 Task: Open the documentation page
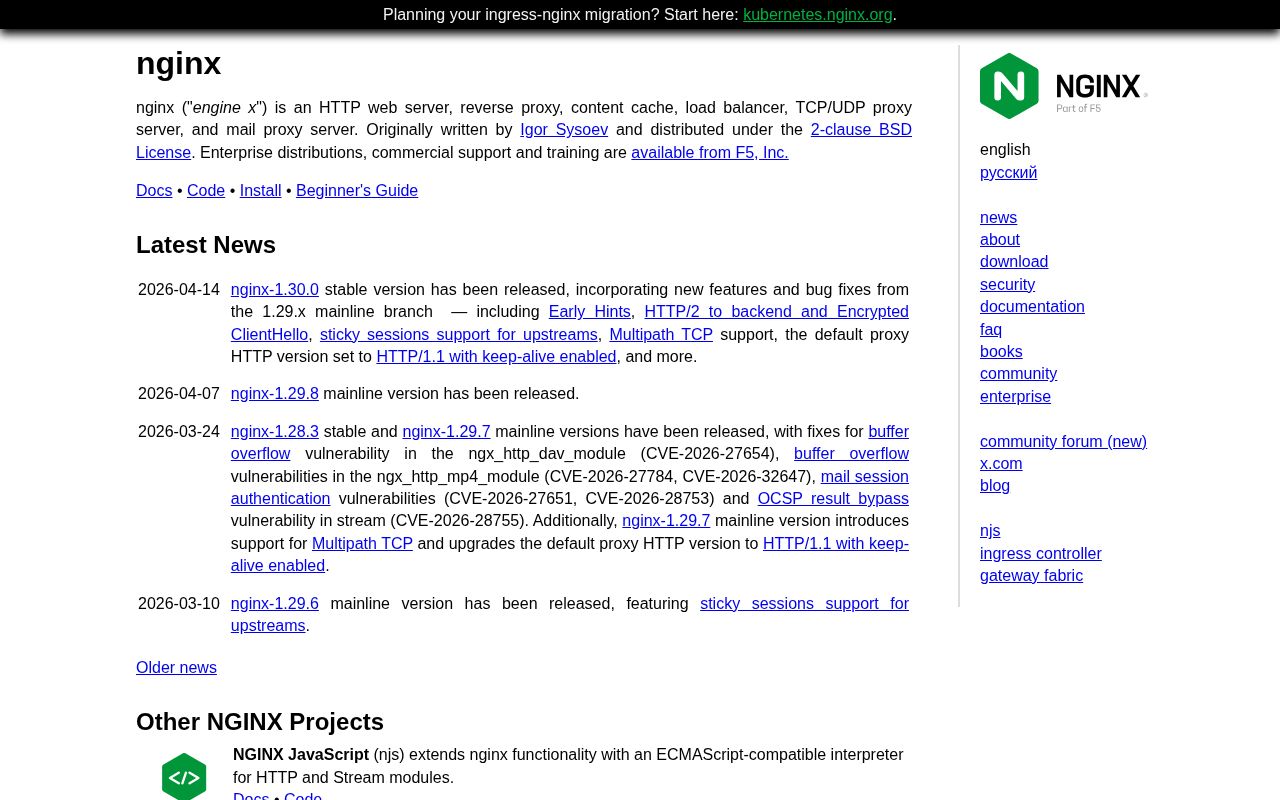[x=1032, y=306]
